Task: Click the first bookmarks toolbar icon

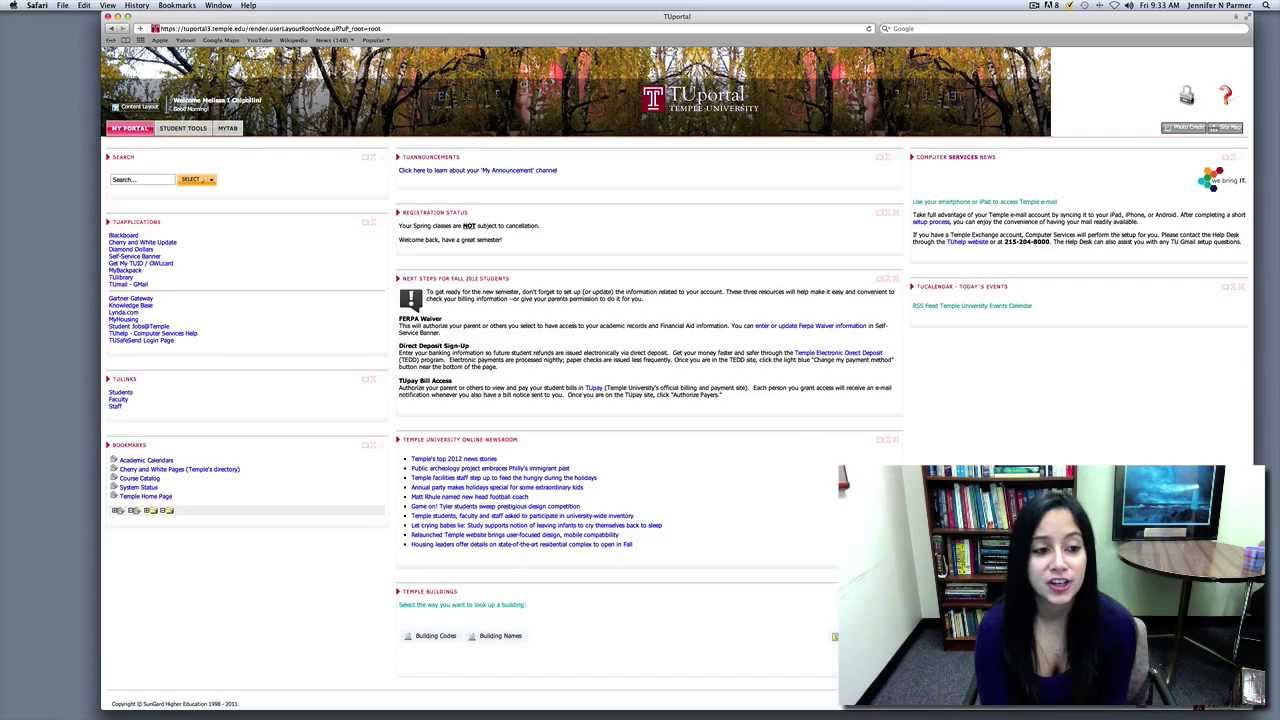Action: (118, 511)
